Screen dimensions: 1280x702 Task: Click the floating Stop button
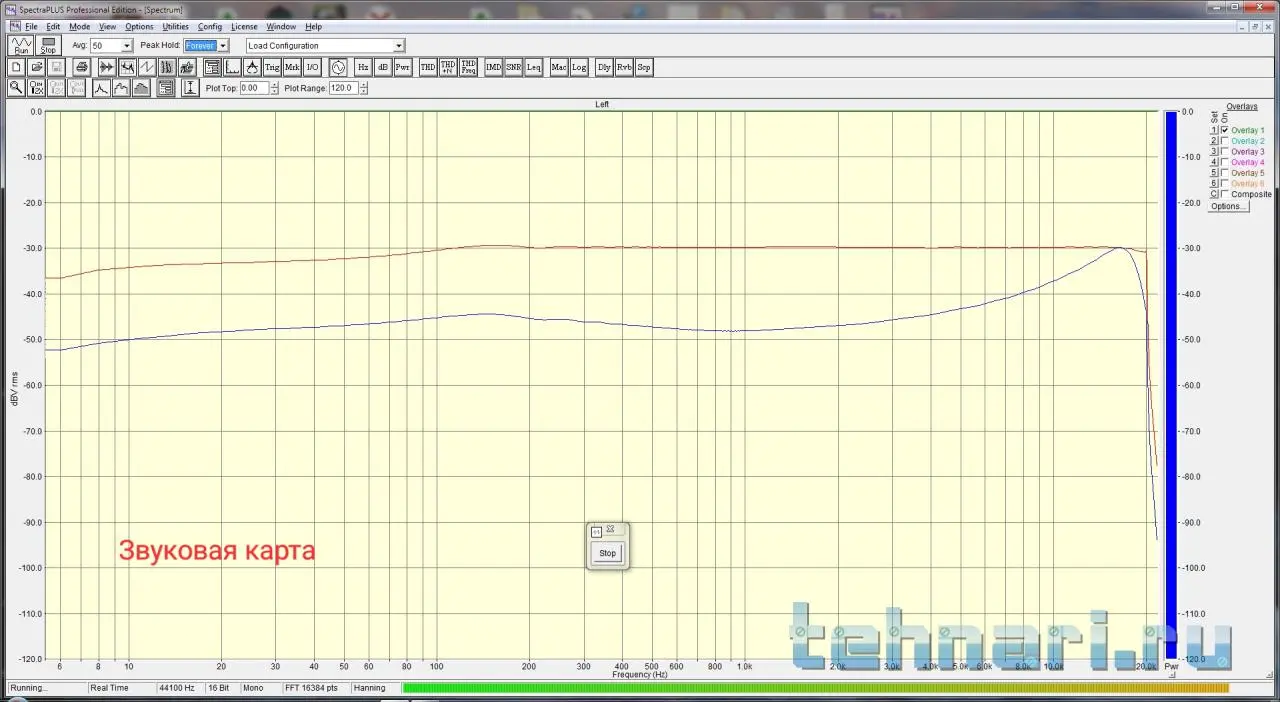point(608,553)
